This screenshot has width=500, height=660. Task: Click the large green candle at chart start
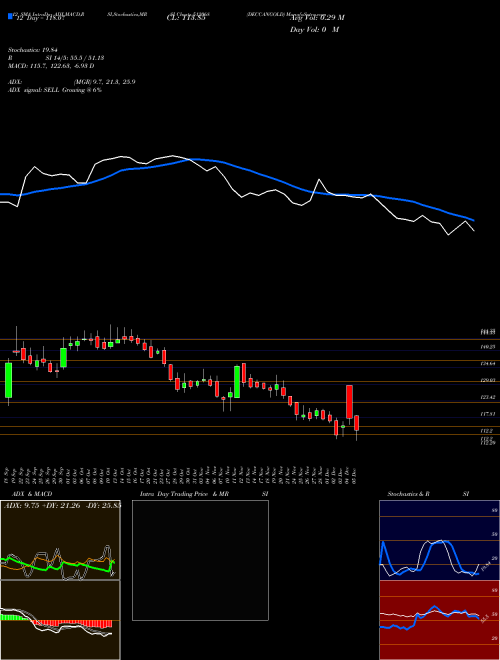(x=8, y=380)
